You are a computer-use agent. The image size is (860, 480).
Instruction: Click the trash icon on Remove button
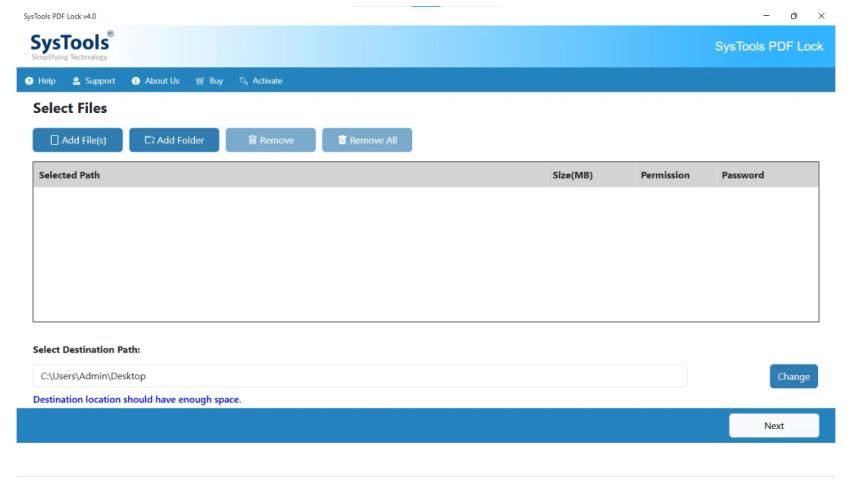click(253, 140)
